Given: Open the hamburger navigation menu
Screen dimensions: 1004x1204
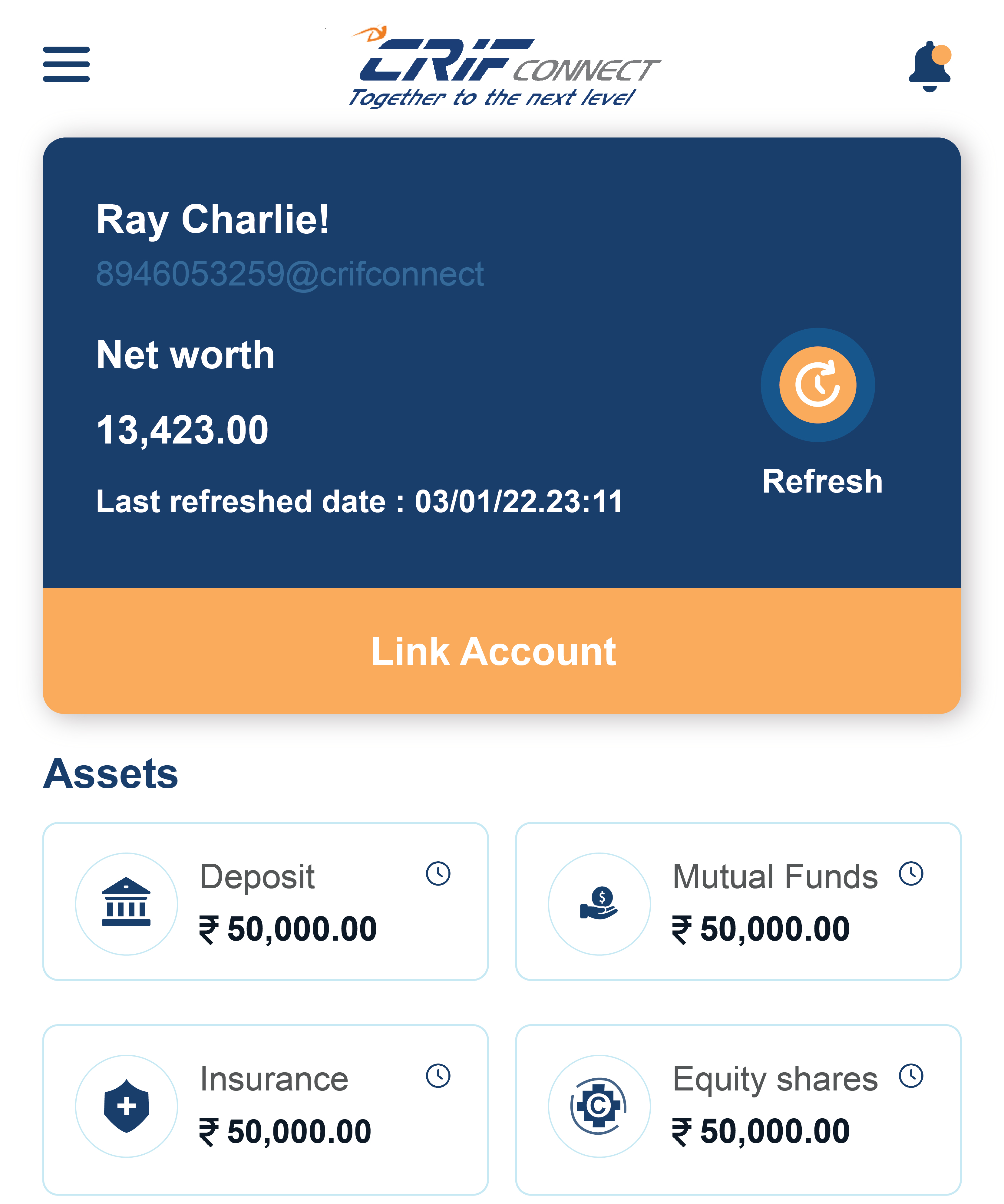Looking at the screenshot, I should pos(66,64).
